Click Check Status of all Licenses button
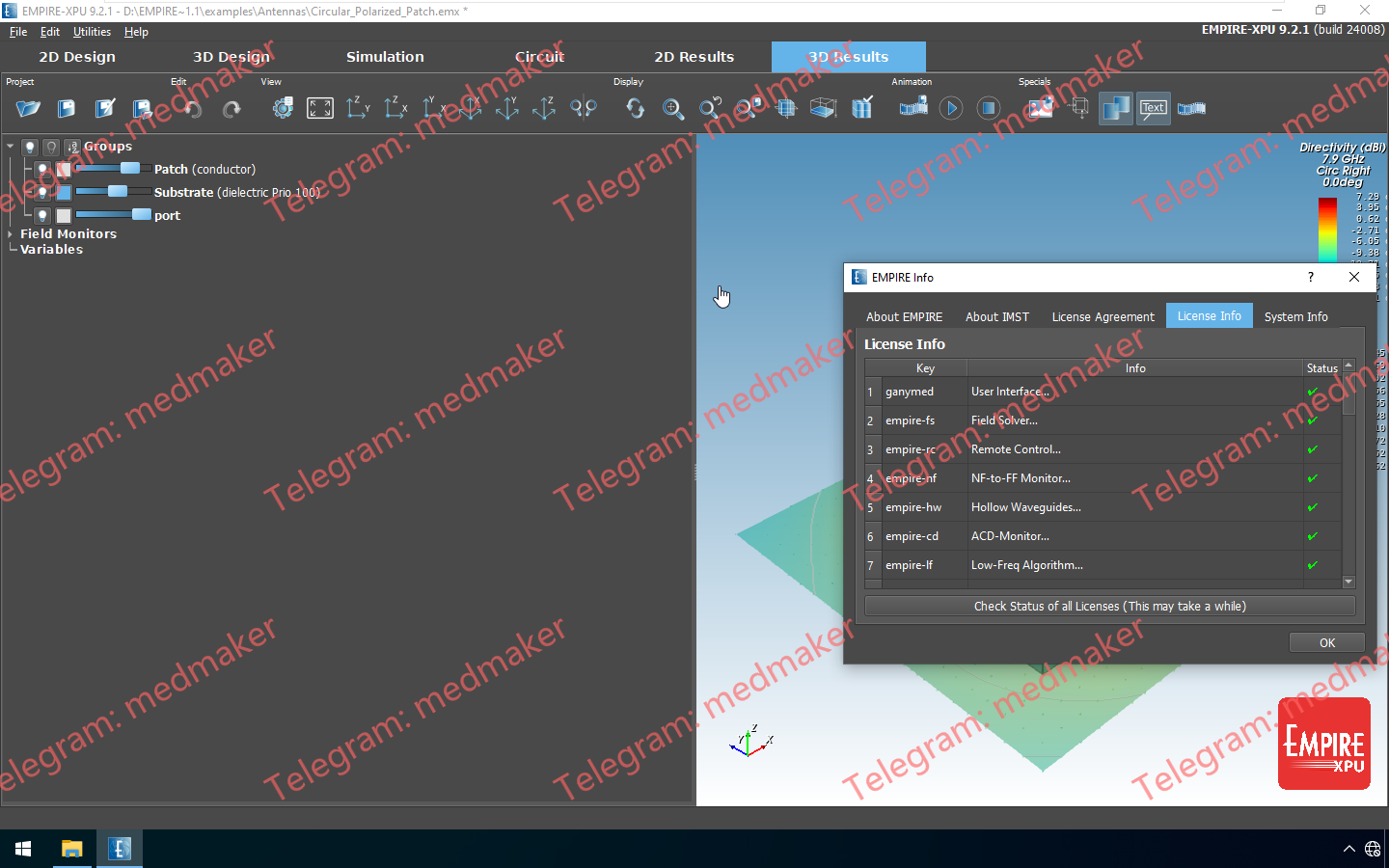The image size is (1389, 868). point(1110,606)
